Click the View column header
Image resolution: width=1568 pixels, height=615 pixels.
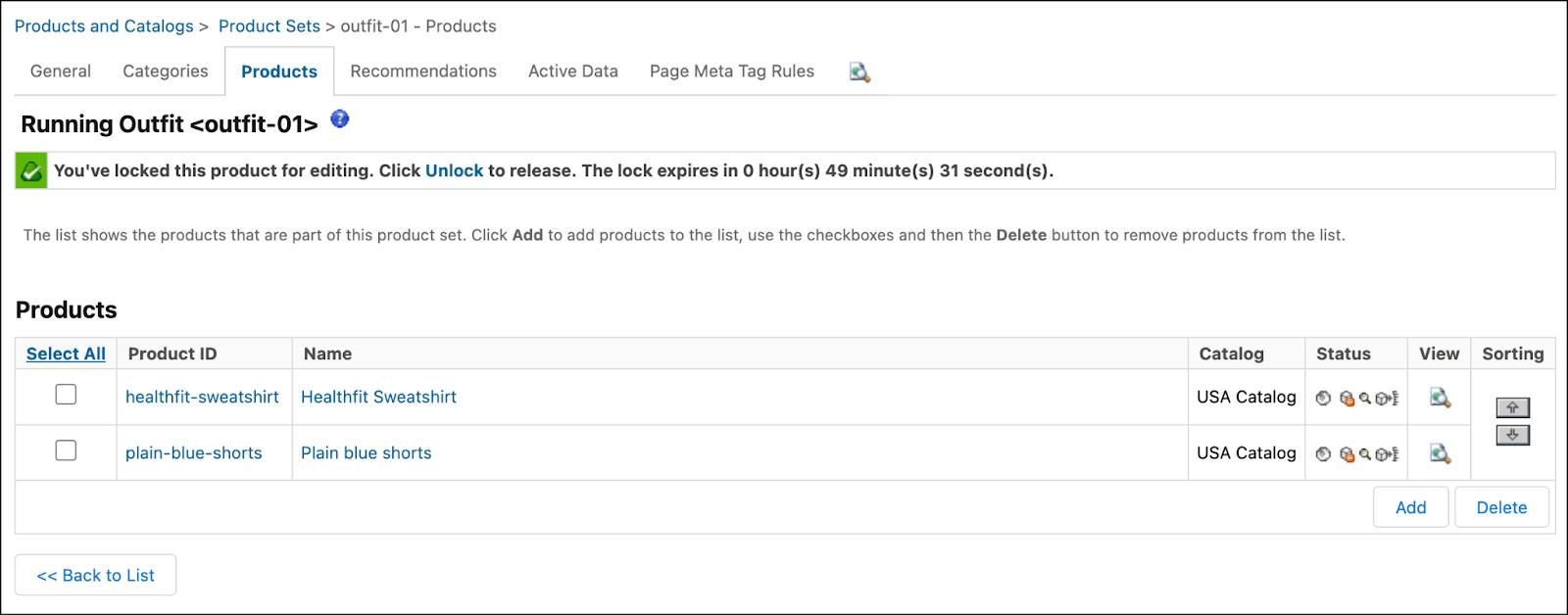click(1439, 354)
